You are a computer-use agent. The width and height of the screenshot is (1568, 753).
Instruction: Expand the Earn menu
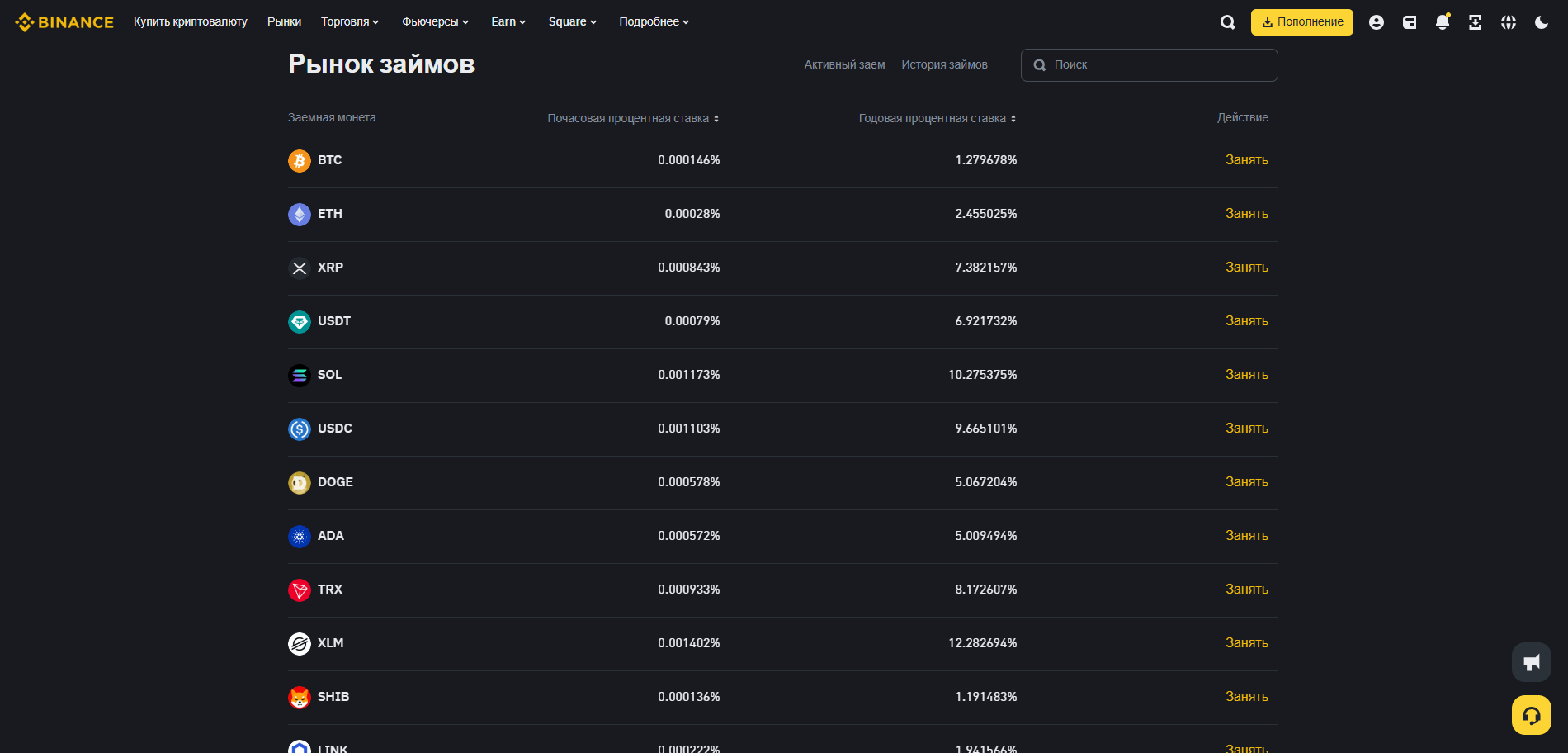point(508,21)
